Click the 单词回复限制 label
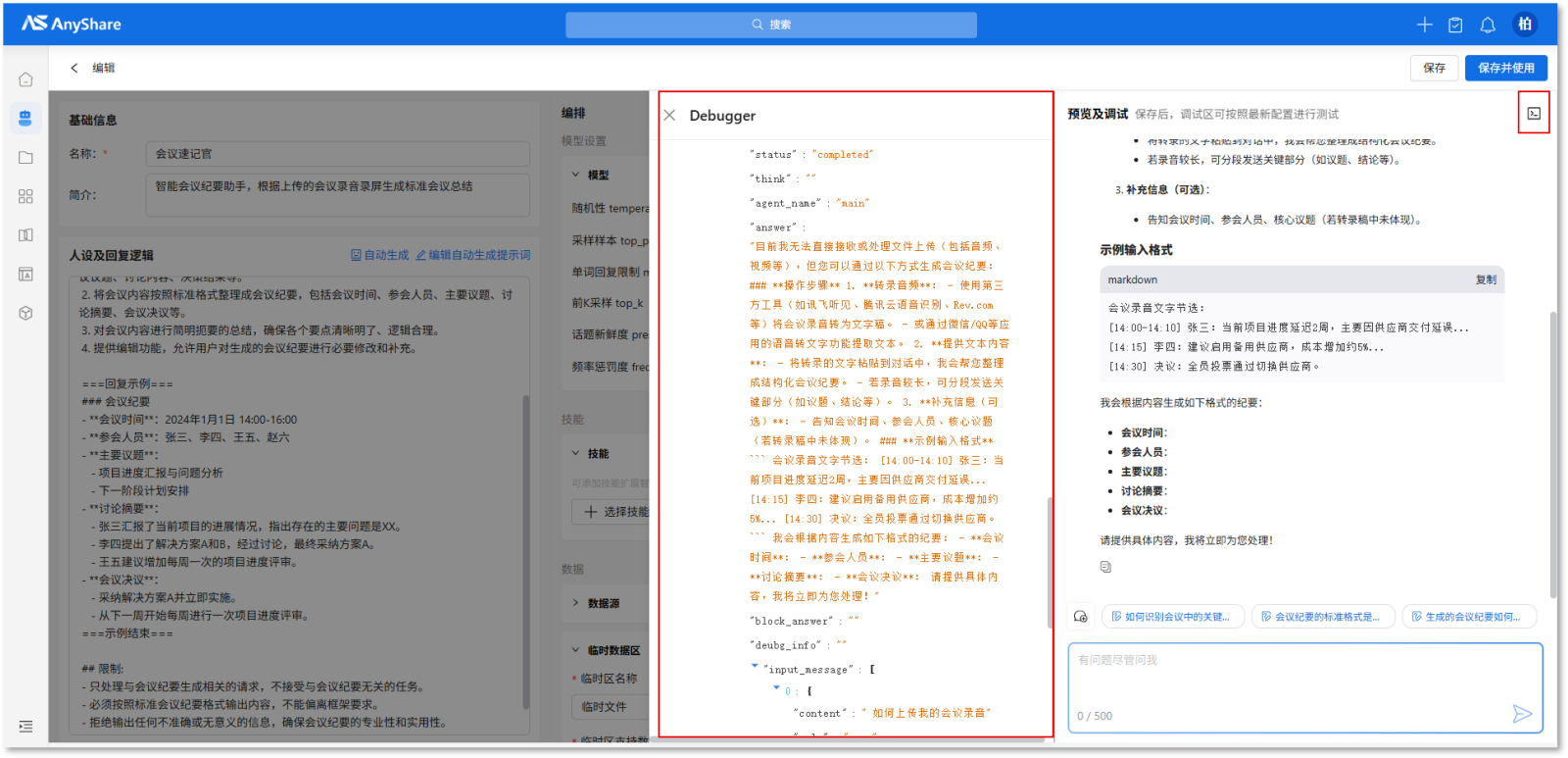This screenshot has width=1568, height=758. (610, 272)
